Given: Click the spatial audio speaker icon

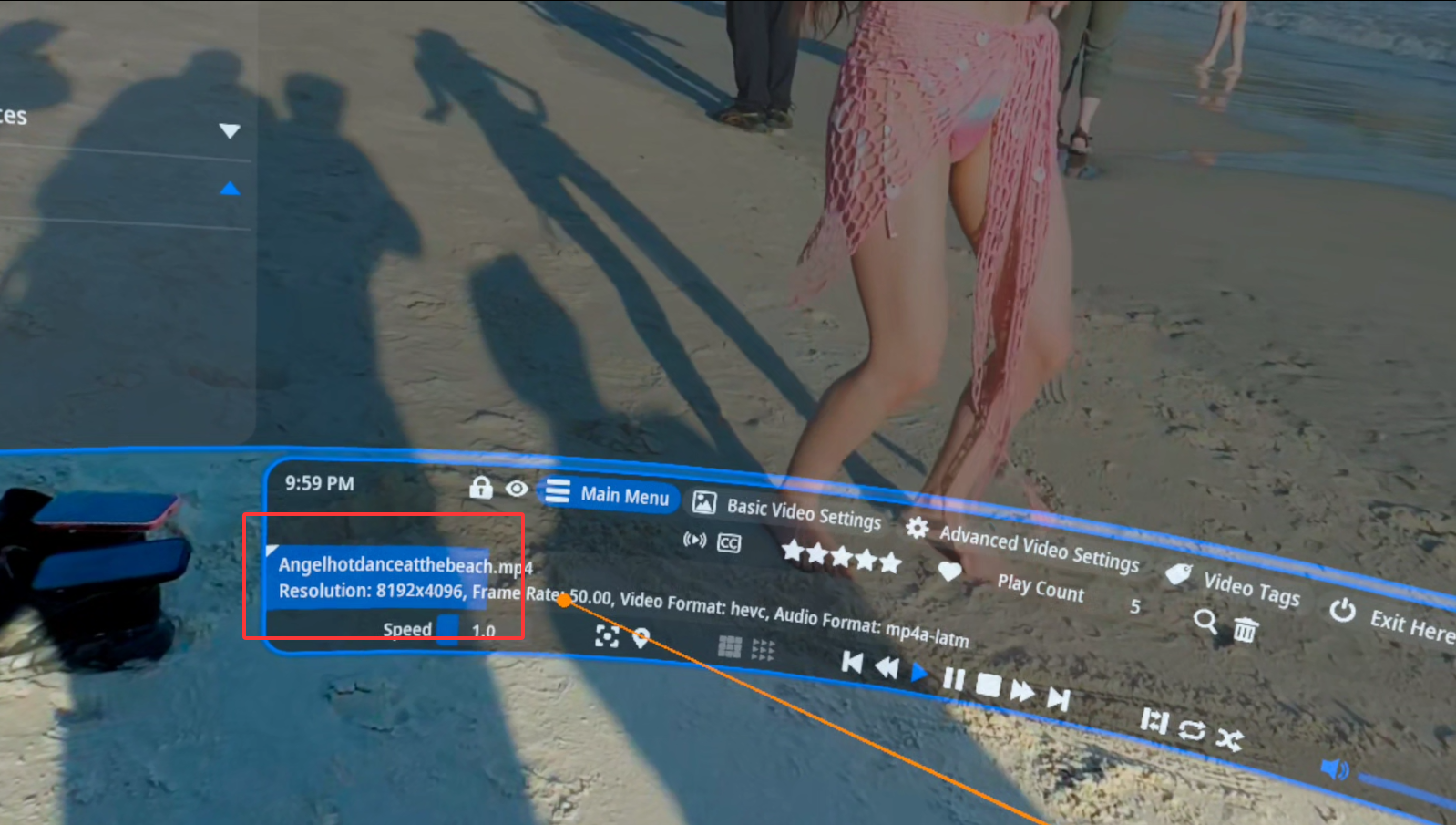Looking at the screenshot, I should click(x=694, y=540).
